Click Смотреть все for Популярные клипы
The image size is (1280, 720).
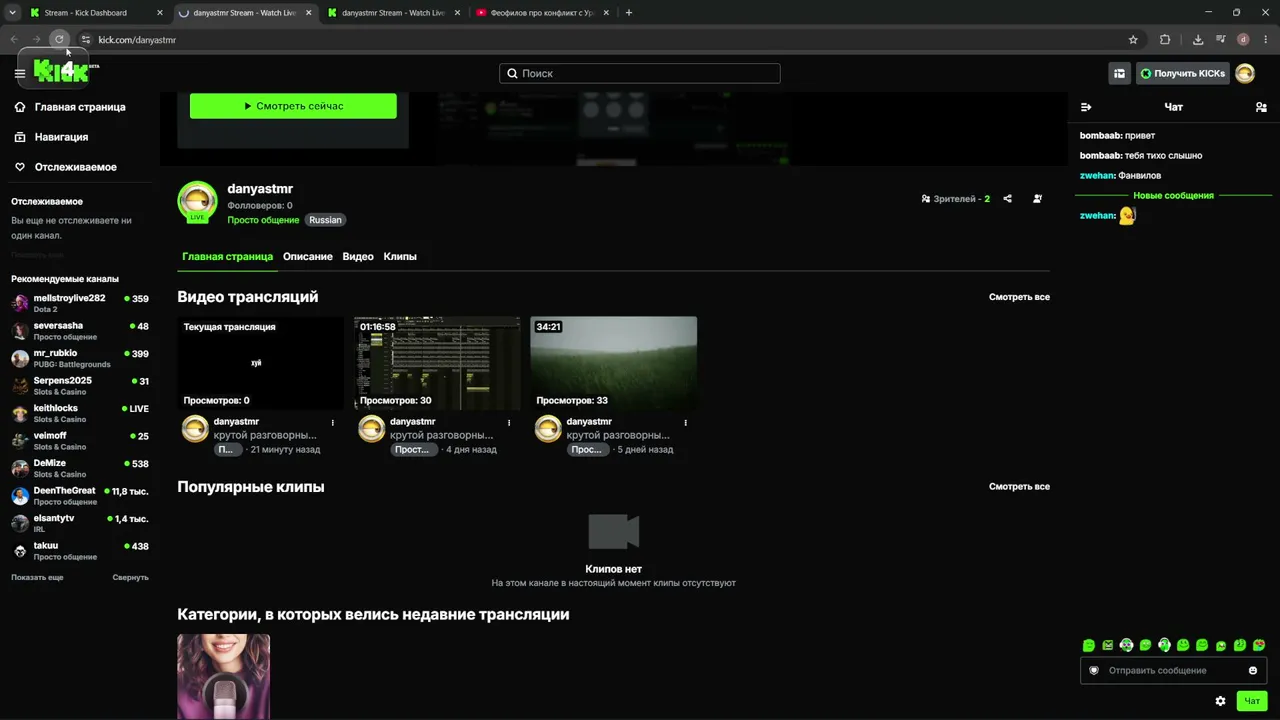tap(1019, 487)
